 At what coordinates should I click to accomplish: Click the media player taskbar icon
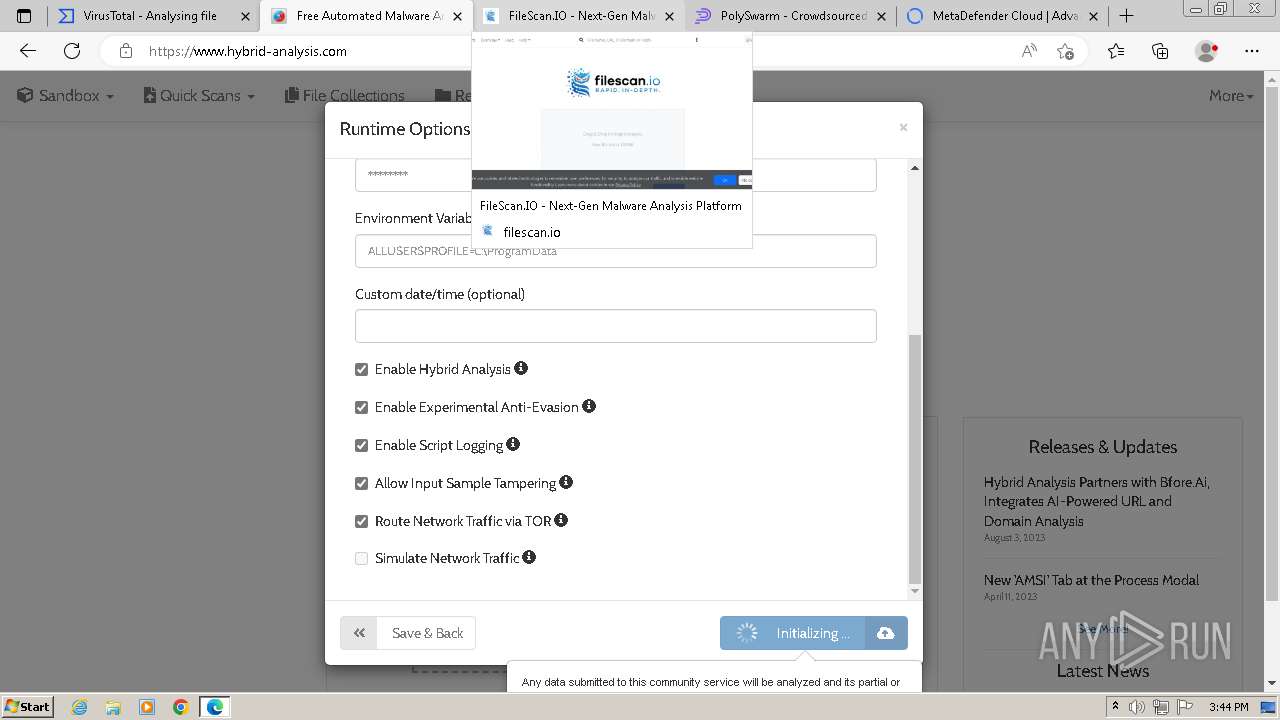pyautogui.click(x=147, y=707)
